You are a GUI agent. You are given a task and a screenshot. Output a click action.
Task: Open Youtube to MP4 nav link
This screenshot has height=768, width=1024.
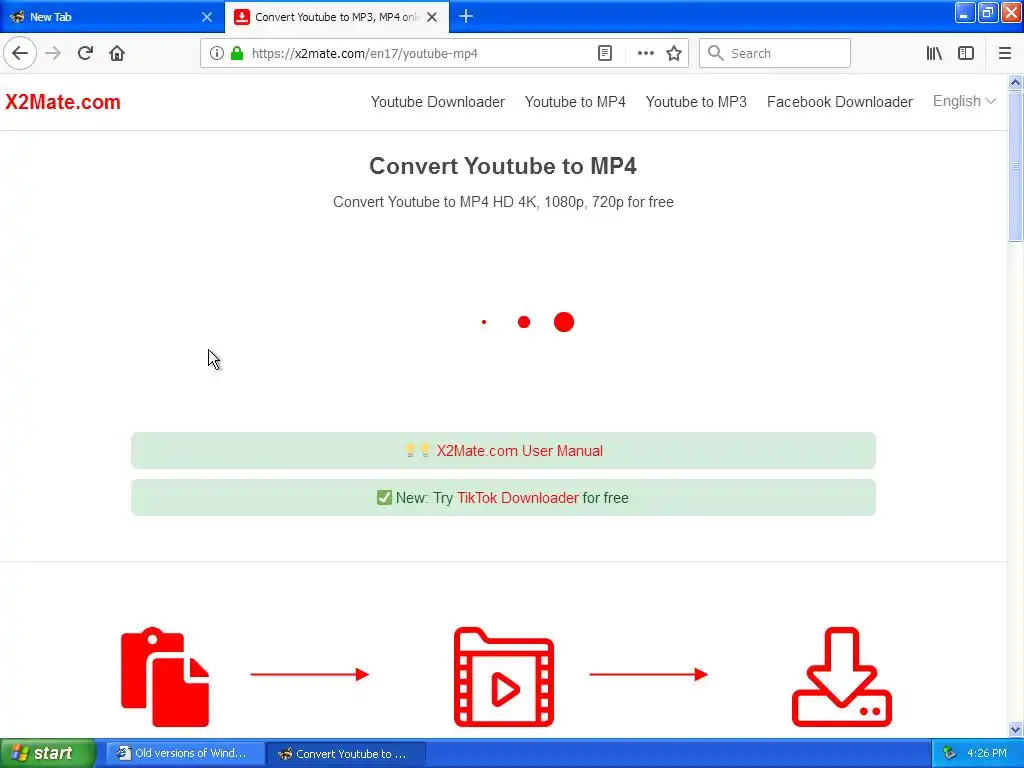[575, 102]
